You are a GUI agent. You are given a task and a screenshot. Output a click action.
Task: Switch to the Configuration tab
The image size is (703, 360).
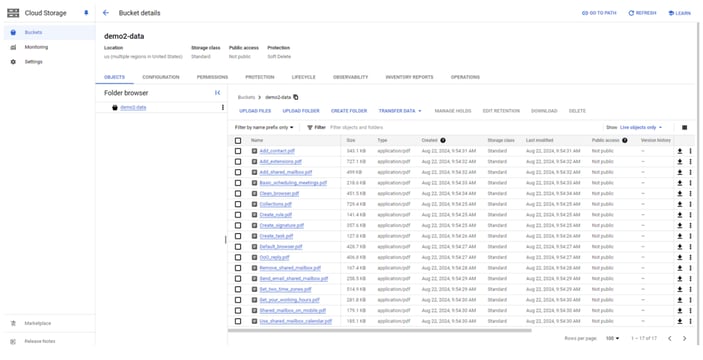[x=161, y=77]
